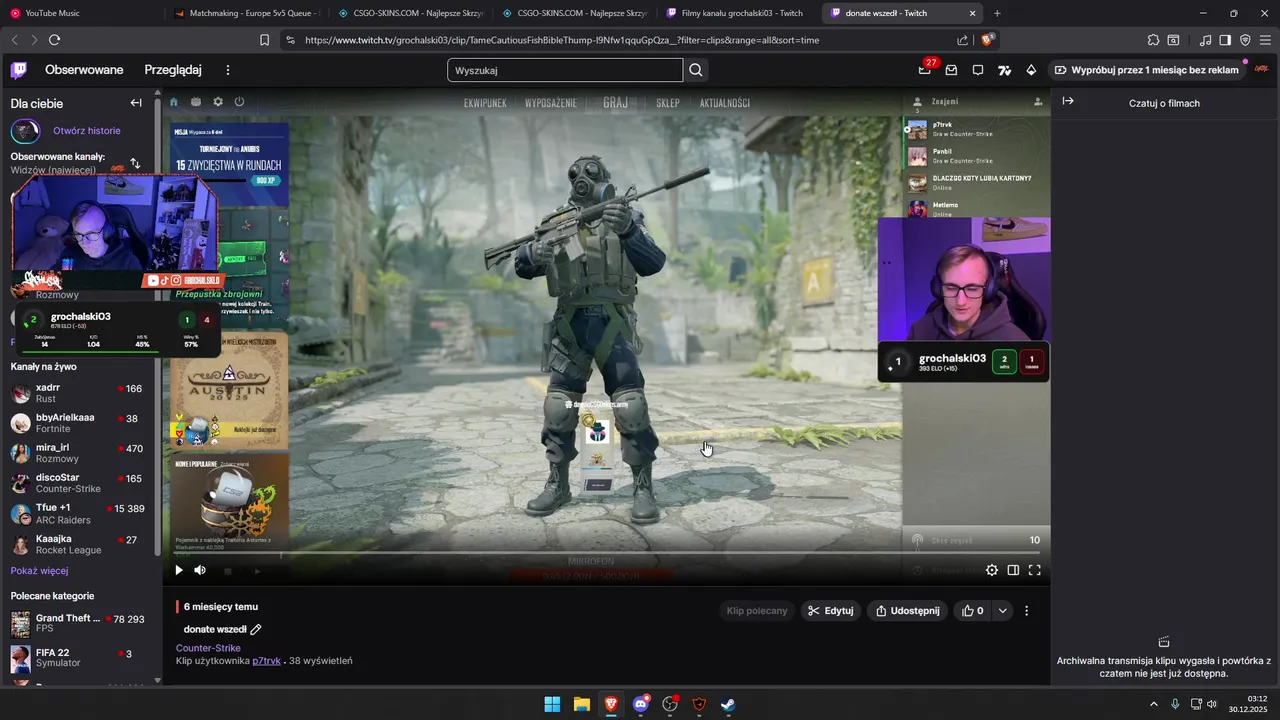Enter fullscreen on the video player
The image size is (1280, 720).
[x=1035, y=570]
